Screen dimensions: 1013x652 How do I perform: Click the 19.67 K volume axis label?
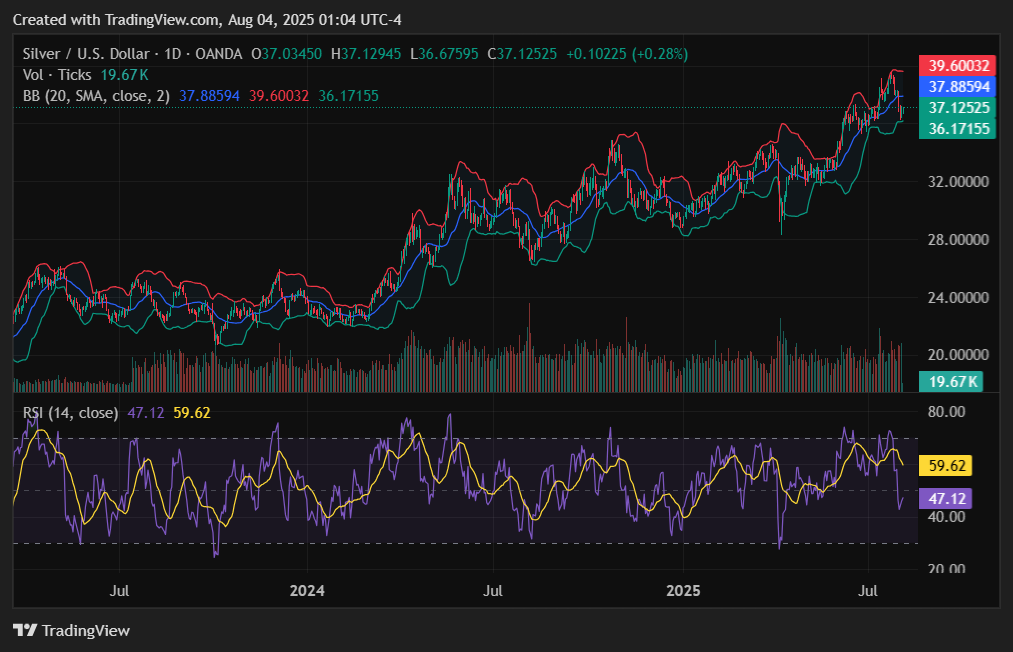coord(951,382)
